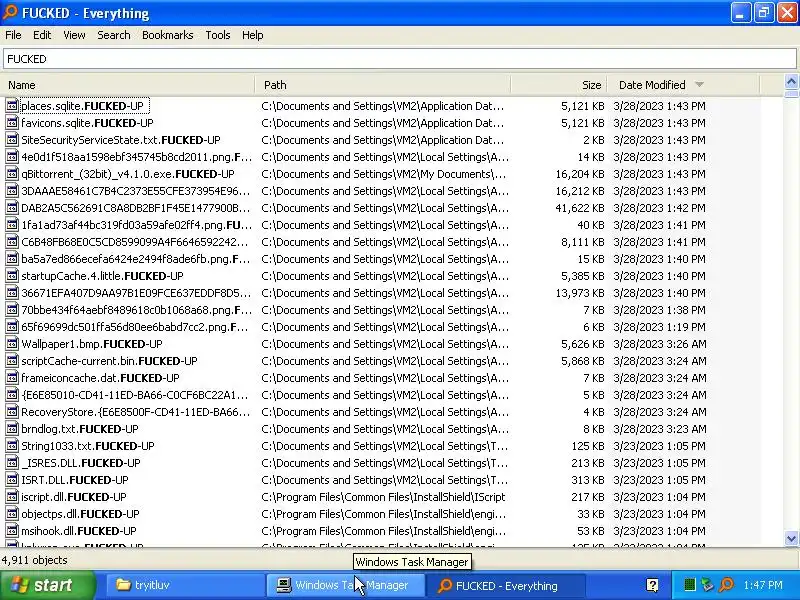This screenshot has width=800, height=600.
Task: Open the Help menu
Action: point(253,35)
